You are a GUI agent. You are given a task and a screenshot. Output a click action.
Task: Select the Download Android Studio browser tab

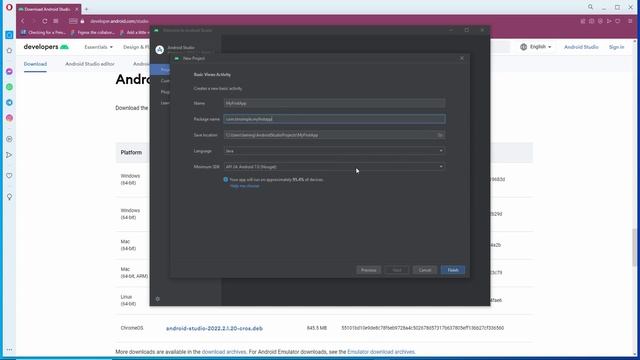pos(49,9)
